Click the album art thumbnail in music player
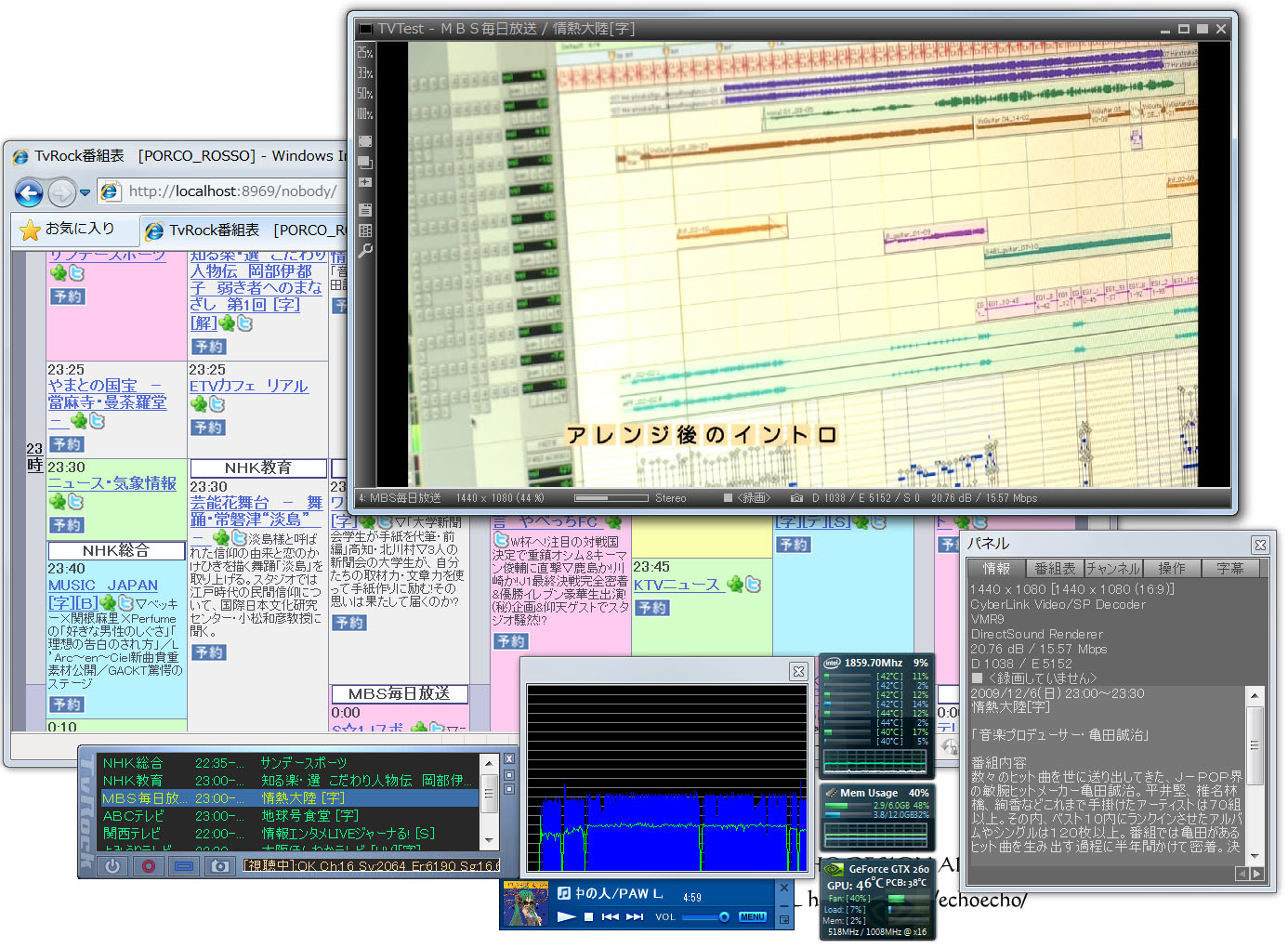Image resolution: width=1288 pixels, height=948 pixels. 526,903
